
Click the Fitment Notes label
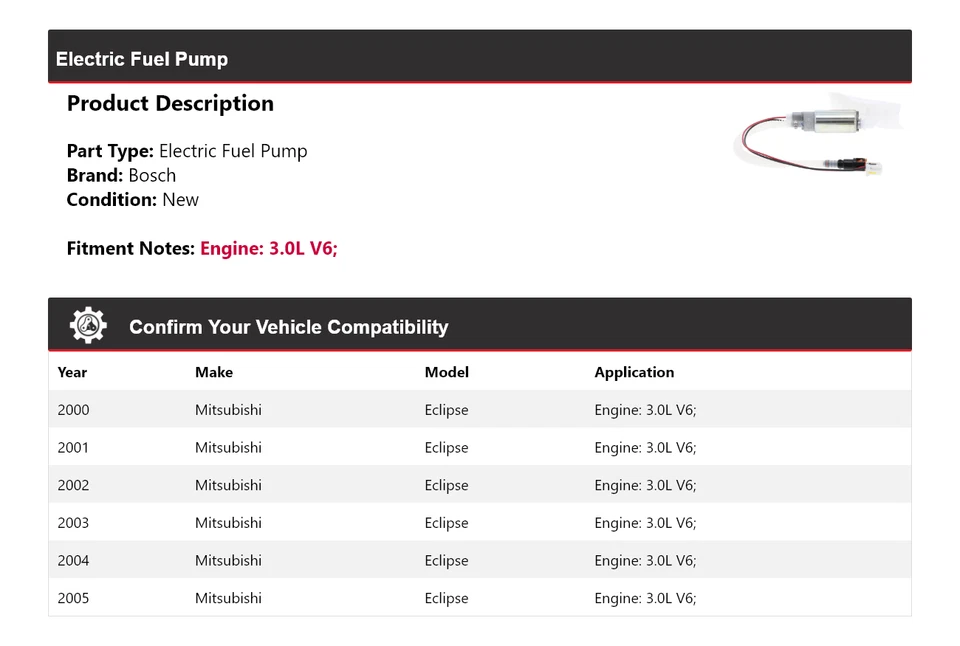pyautogui.click(x=130, y=248)
